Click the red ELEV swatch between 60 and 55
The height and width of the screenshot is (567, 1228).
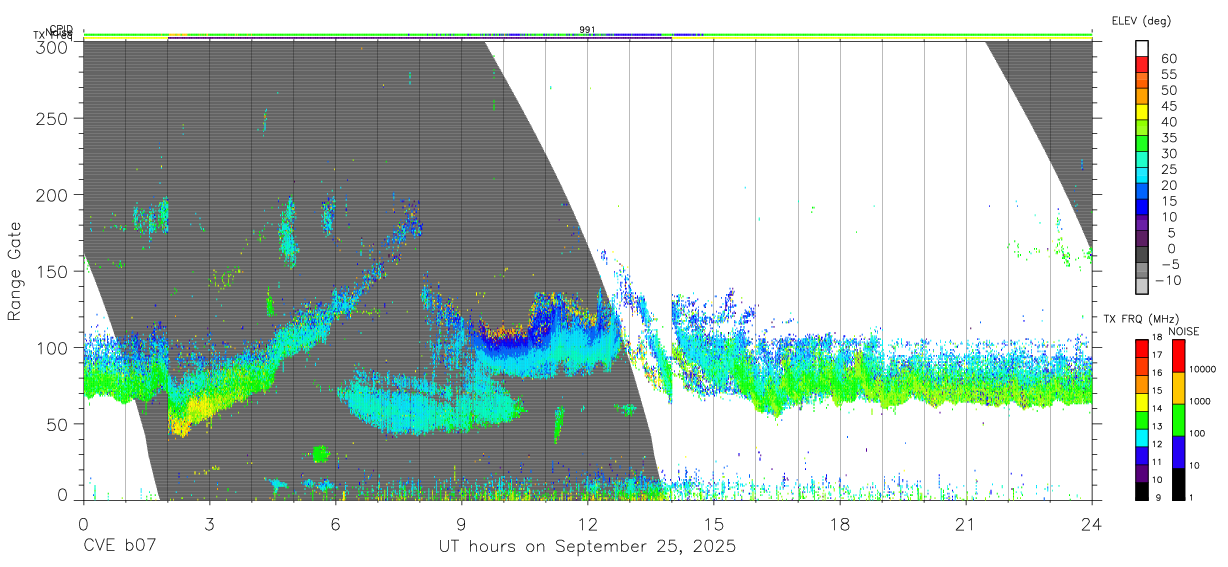(x=1142, y=64)
